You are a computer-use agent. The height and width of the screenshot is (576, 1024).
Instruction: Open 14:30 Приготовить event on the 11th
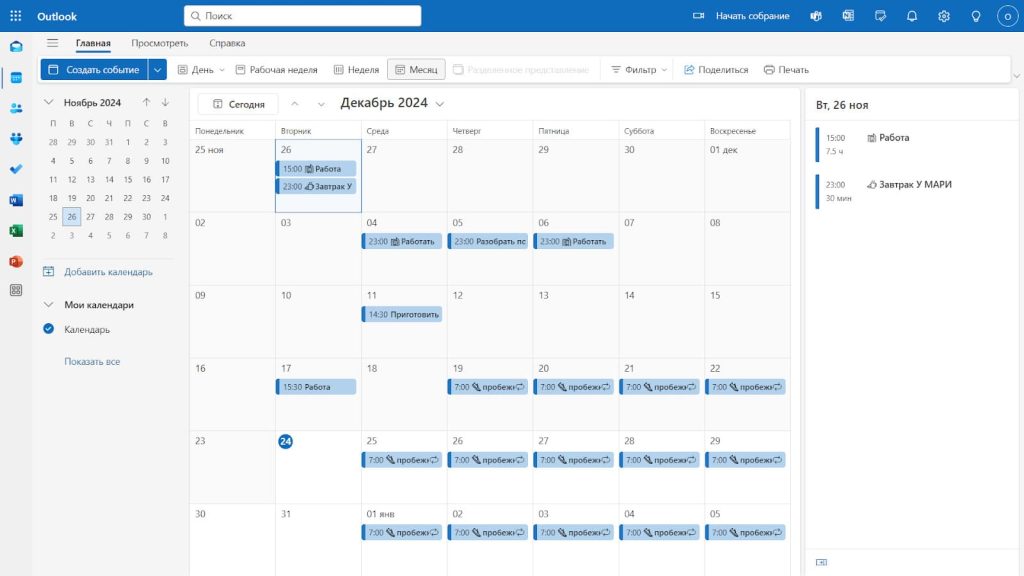pyautogui.click(x=402, y=314)
